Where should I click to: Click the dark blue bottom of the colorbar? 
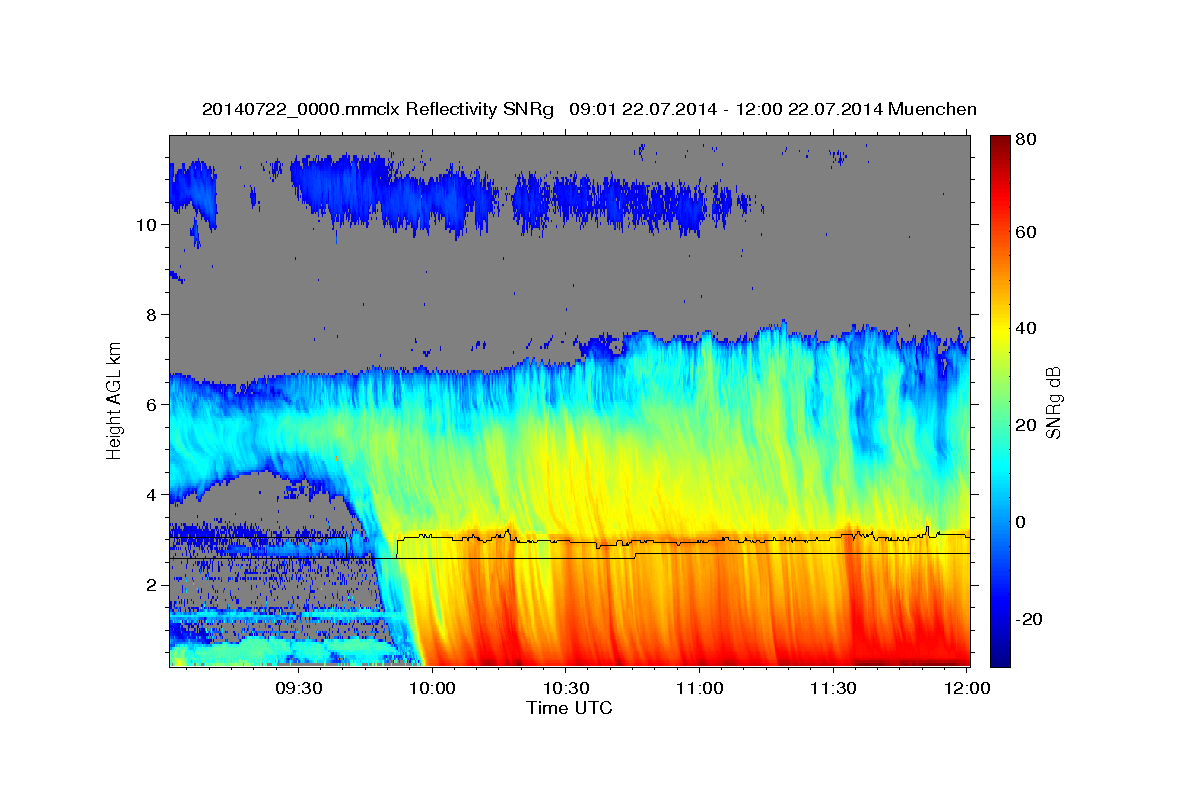pyautogui.click(x=1000, y=657)
